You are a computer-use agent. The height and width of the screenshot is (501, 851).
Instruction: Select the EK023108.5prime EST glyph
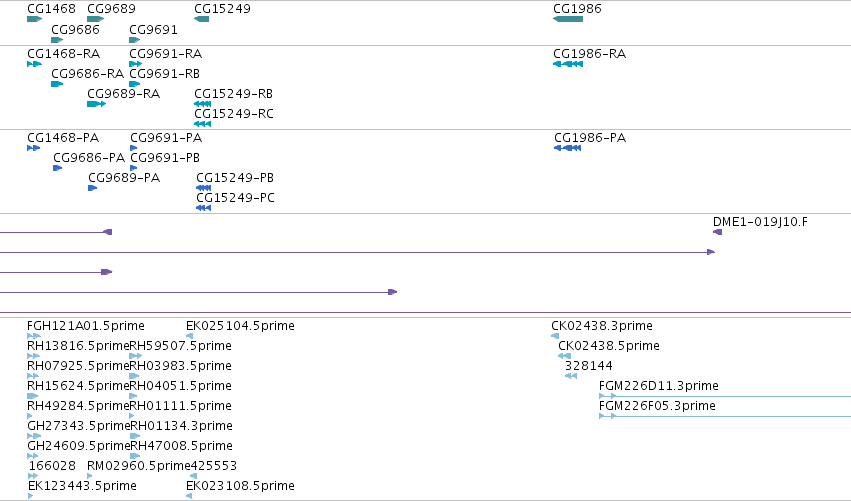pos(189,496)
